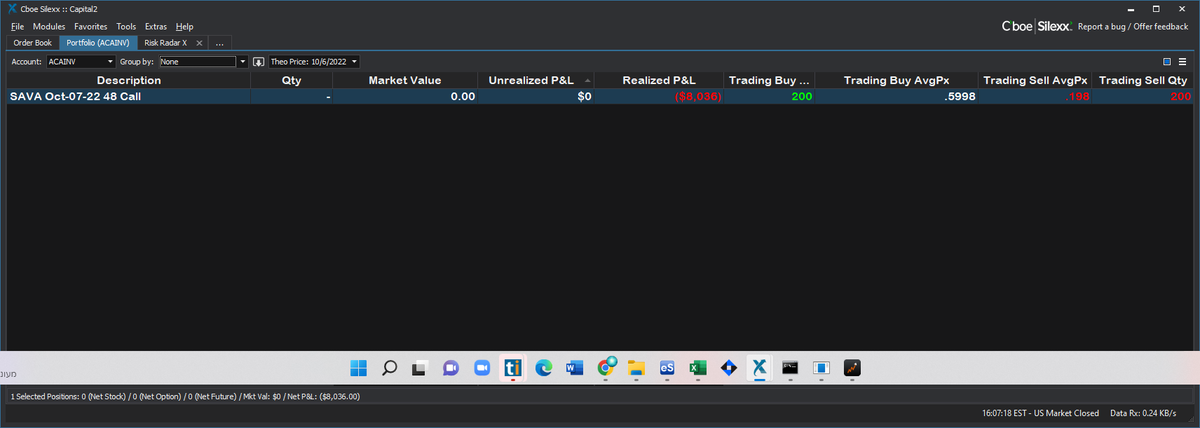Viewport: 1200px width, 428px height.
Task: Open Microsoft Excel from the taskbar
Action: coord(698,368)
